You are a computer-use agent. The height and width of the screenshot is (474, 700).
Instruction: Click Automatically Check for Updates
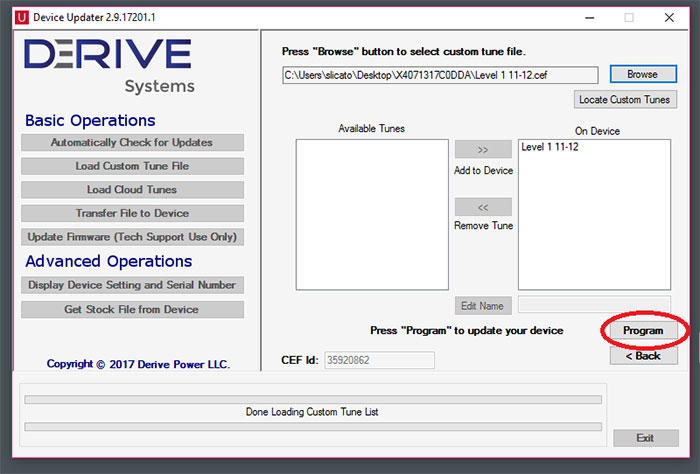pos(132,142)
